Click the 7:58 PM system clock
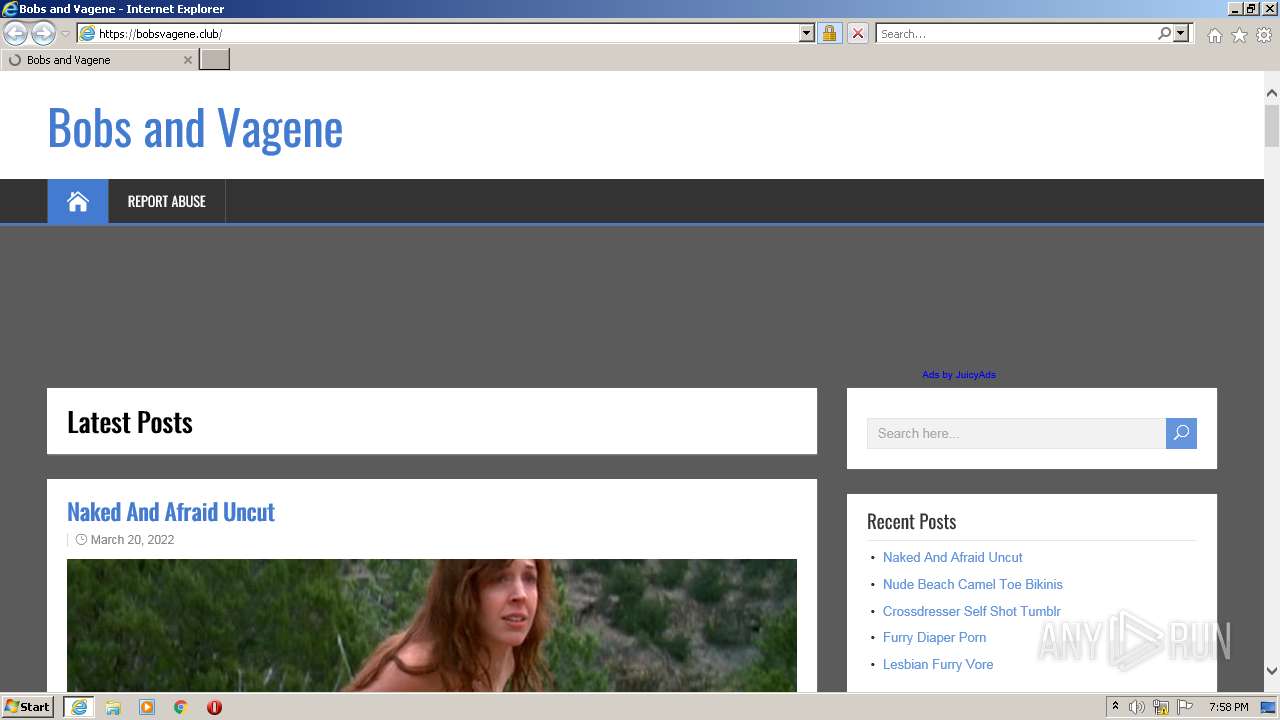Image resolution: width=1280 pixels, height=720 pixels. click(1228, 707)
